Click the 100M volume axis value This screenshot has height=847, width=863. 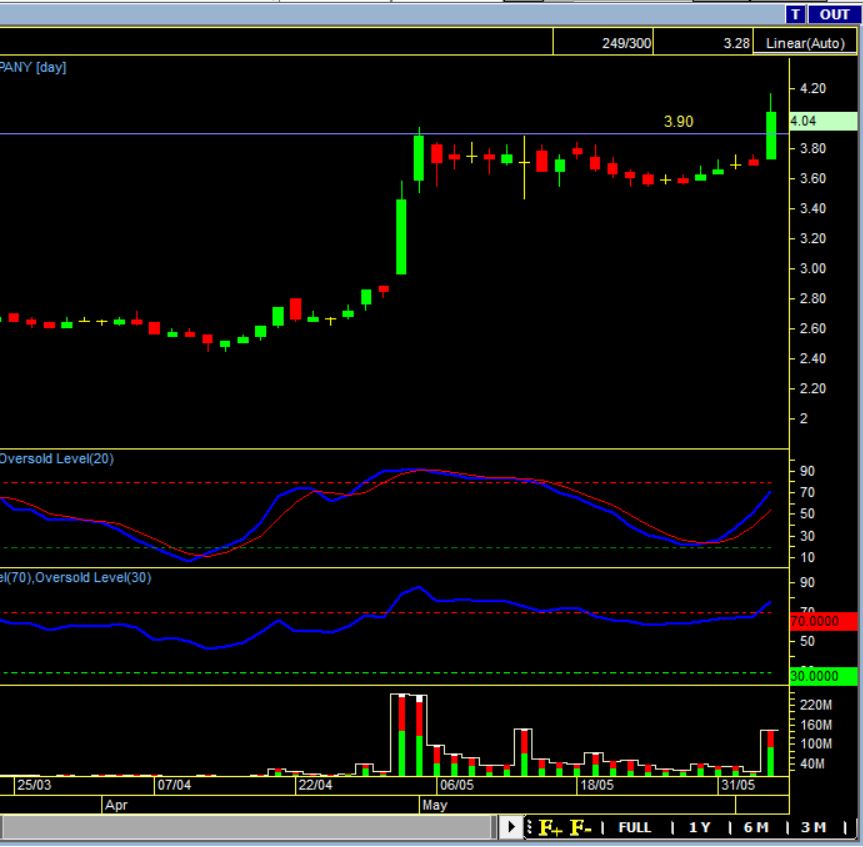pyautogui.click(x=816, y=744)
